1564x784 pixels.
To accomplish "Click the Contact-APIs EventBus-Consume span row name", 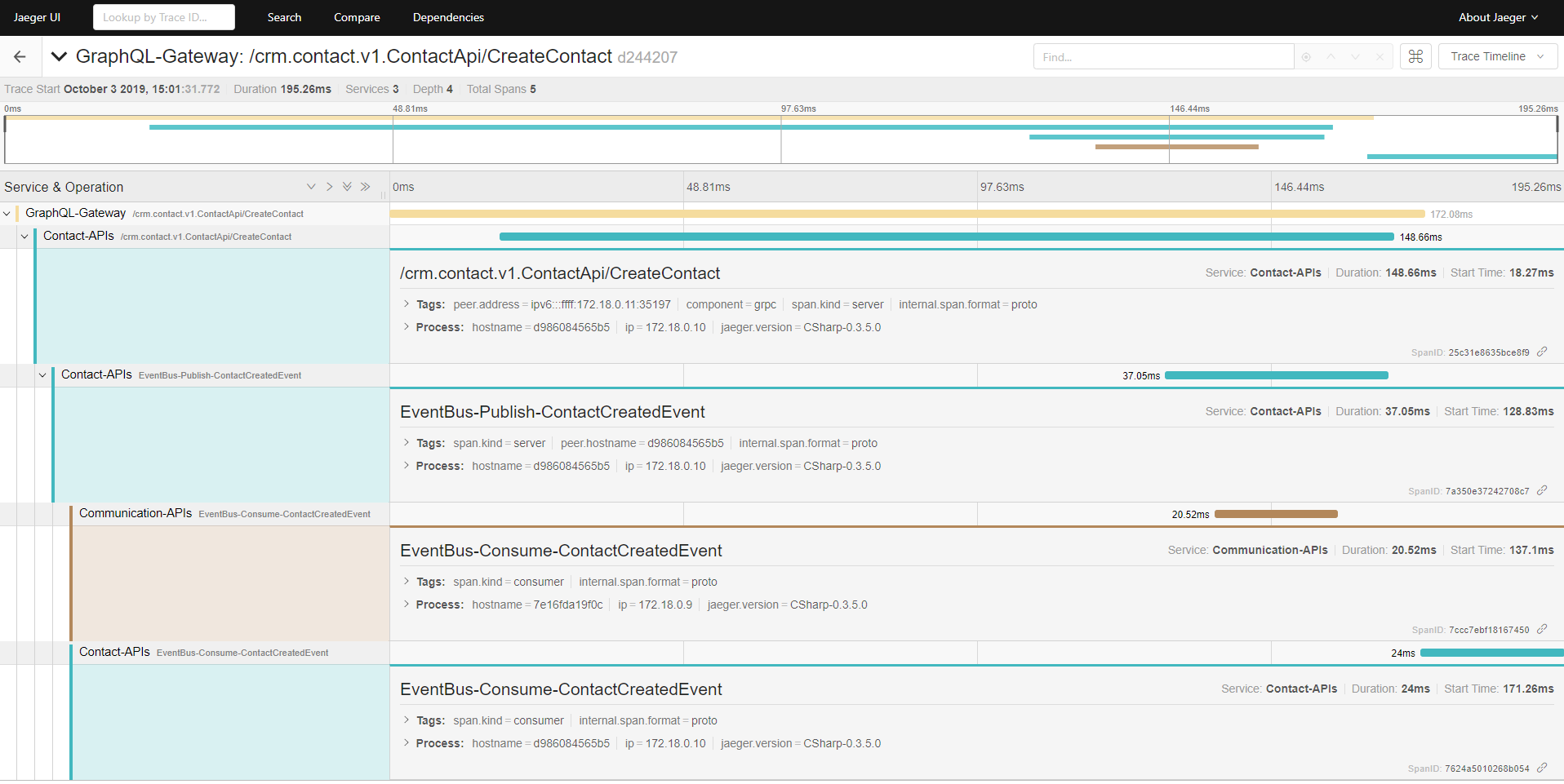I will (114, 652).
